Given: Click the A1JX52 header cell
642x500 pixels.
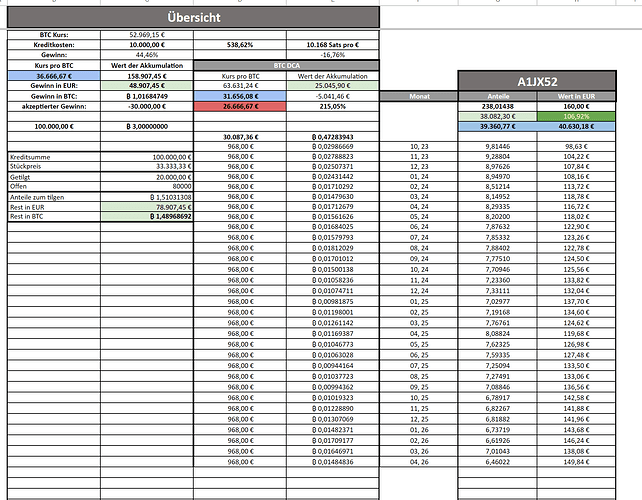Looking at the screenshot, I should pos(537,81).
